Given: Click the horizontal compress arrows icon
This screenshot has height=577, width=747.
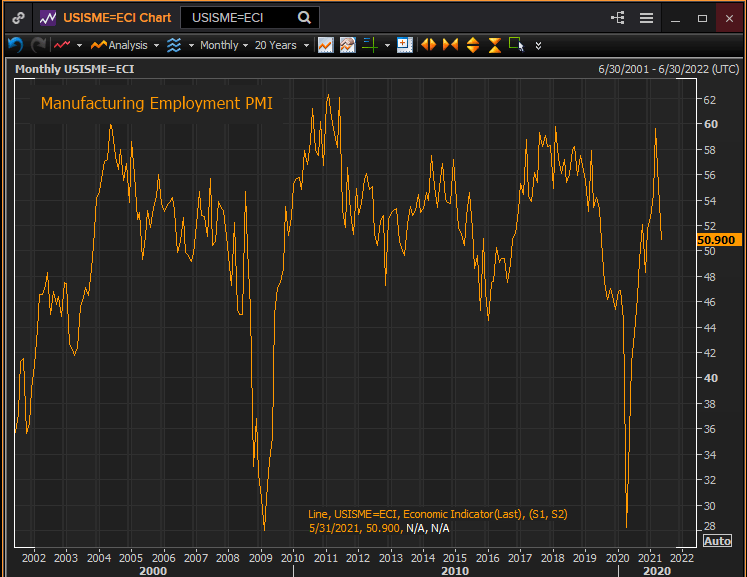Looking at the screenshot, I should [x=450, y=45].
